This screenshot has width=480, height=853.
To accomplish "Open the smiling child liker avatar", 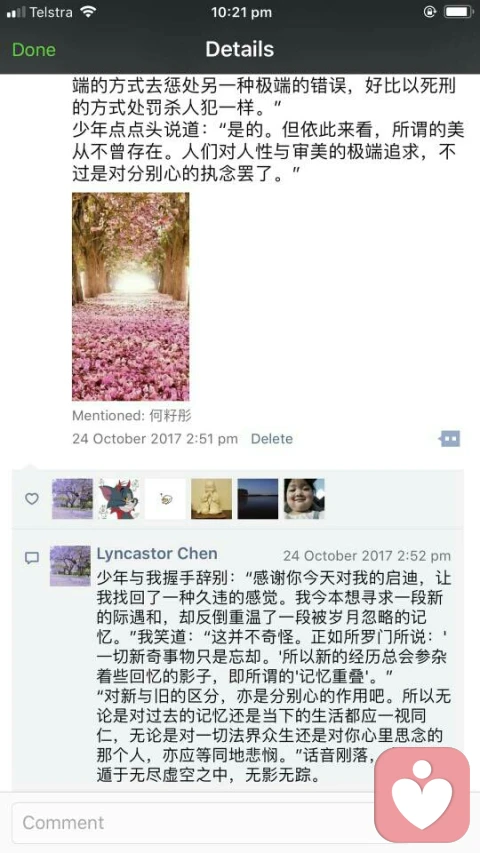I will pyautogui.click(x=304, y=498).
